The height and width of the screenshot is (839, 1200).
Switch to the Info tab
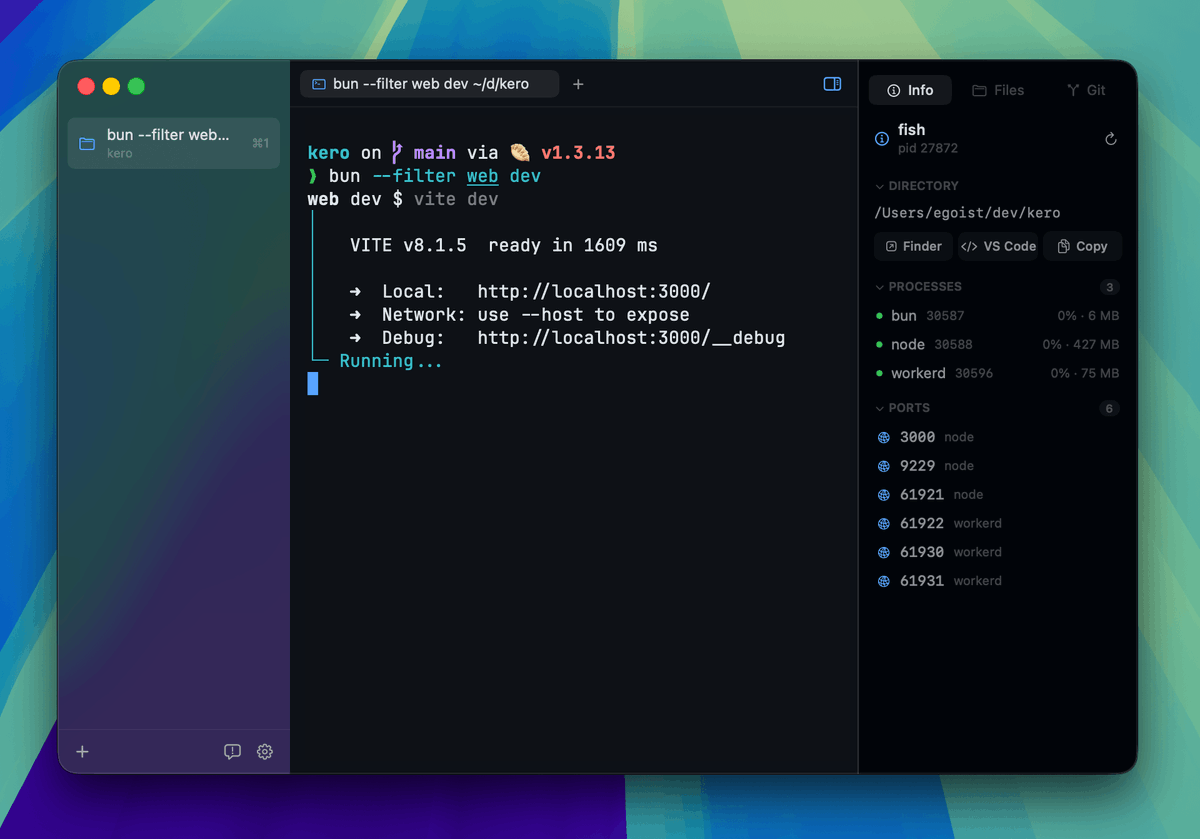(910, 90)
